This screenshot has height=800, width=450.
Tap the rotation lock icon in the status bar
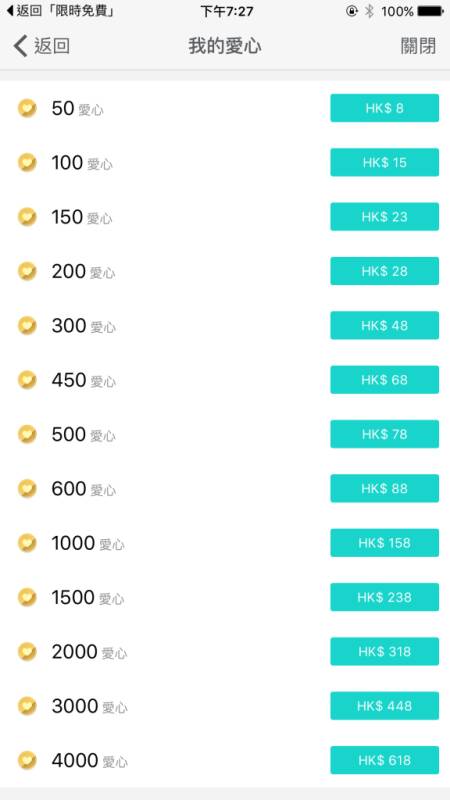352,11
